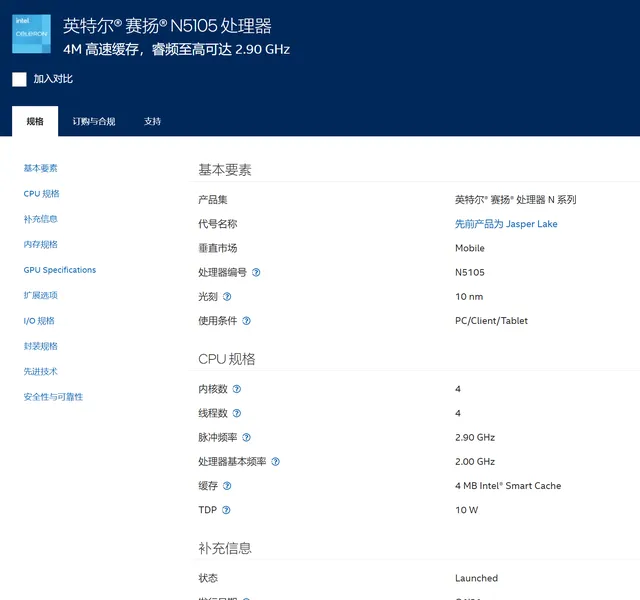This screenshot has height=600, width=640.
Task: Switch to the 规格 tab
Action: click(35, 121)
